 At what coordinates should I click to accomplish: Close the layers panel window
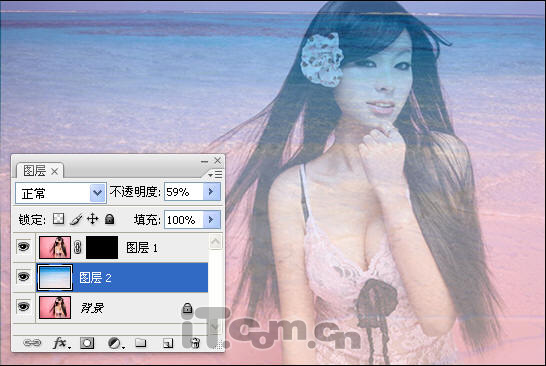218,161
